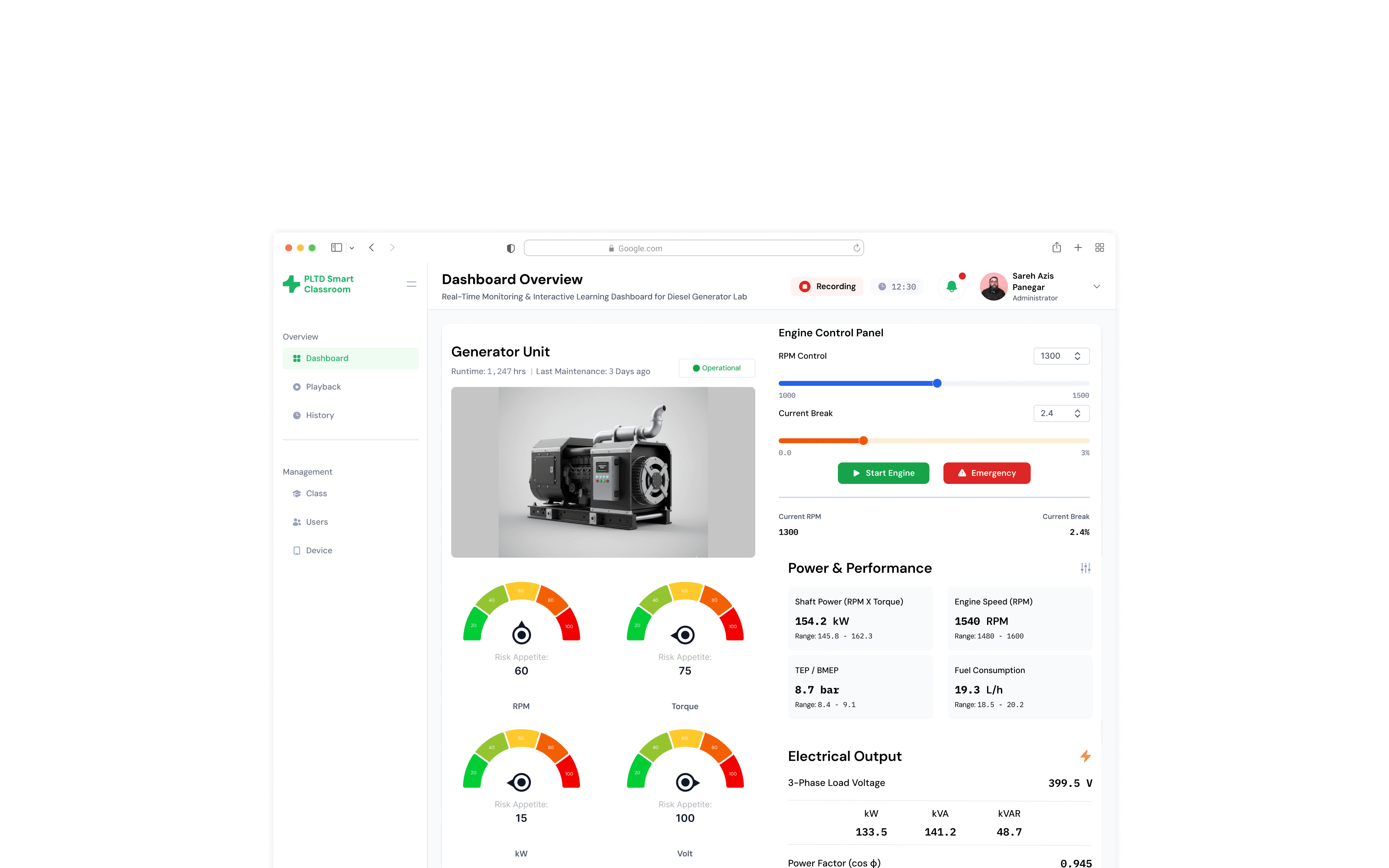
Task: Open the History menu item
Action: [350, 415]
